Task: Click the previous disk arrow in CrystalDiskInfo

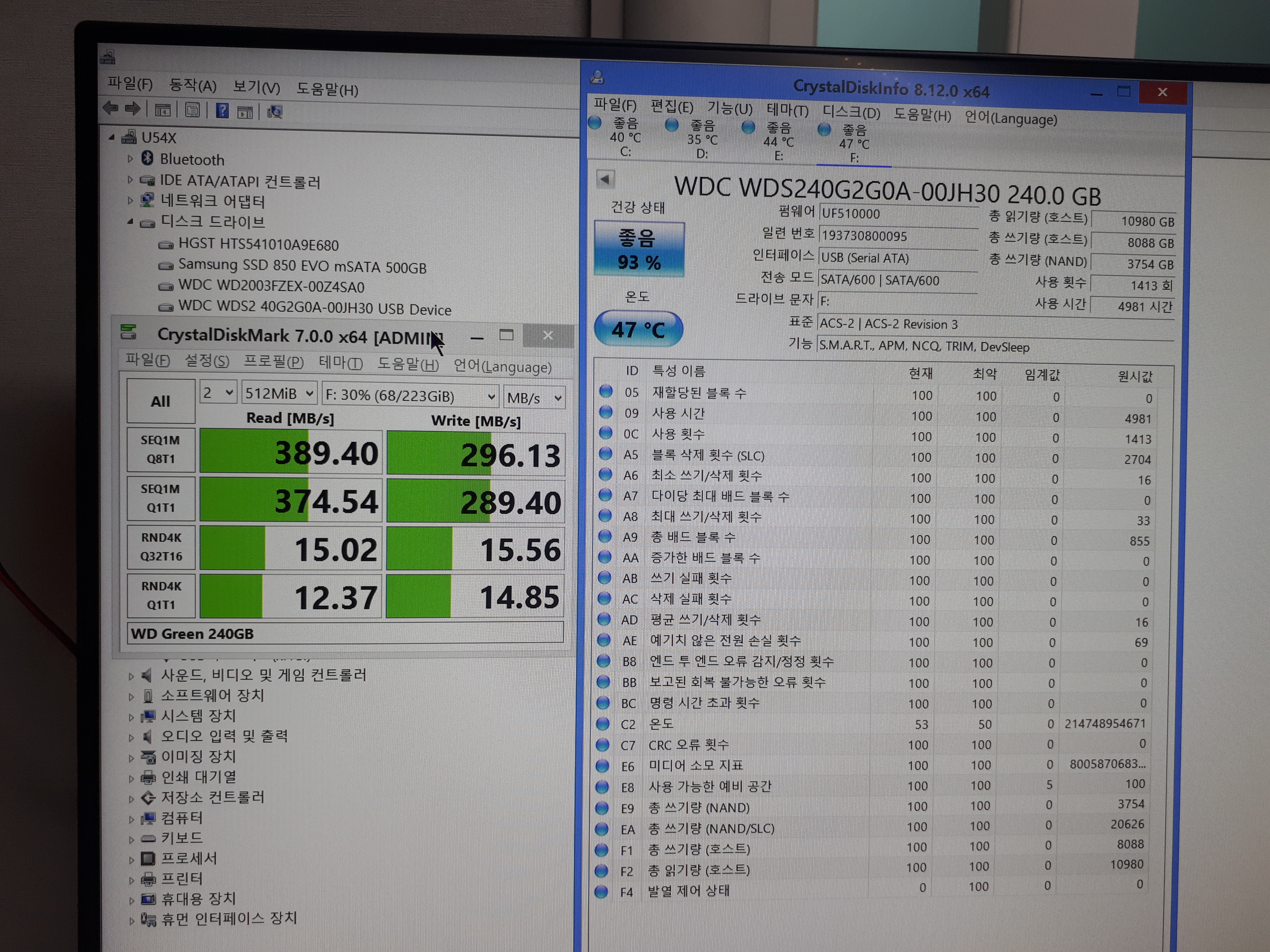Action: (x=605, y=179)
